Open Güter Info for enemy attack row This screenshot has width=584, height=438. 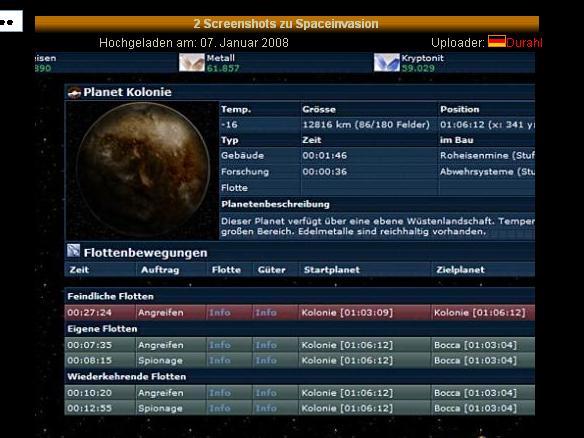tap(266, 312)
